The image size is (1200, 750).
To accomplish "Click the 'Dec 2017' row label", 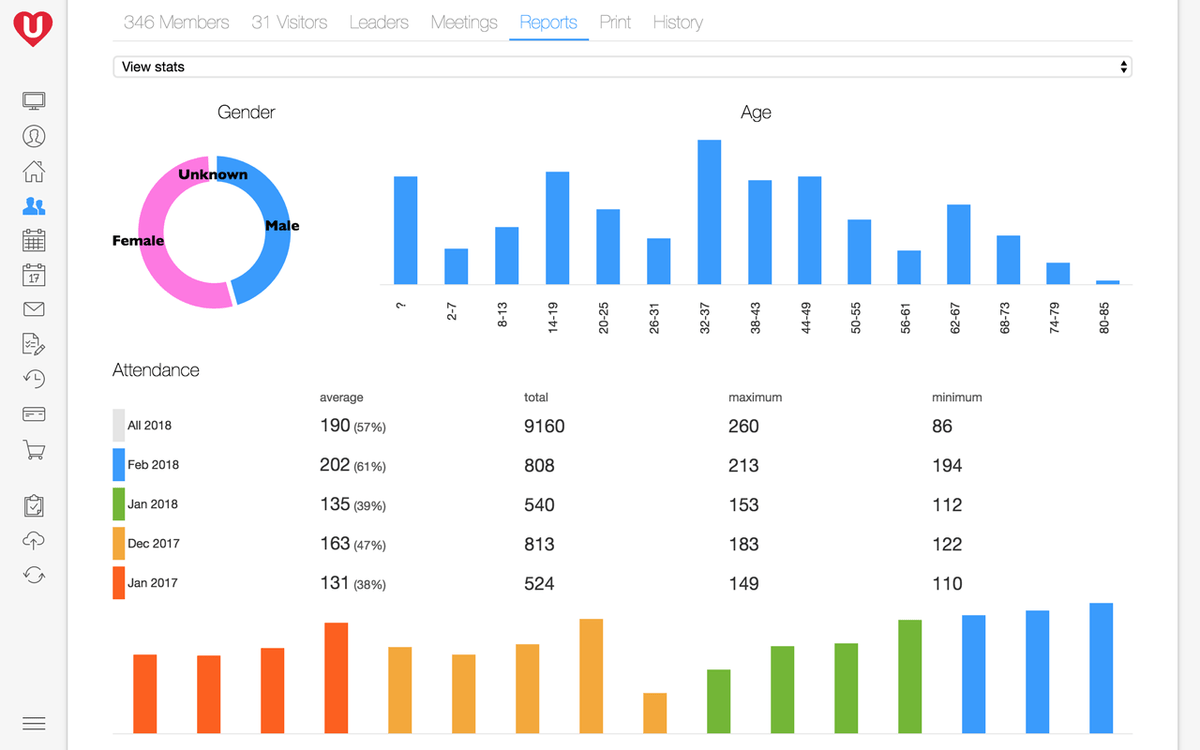I will point(154,544).
